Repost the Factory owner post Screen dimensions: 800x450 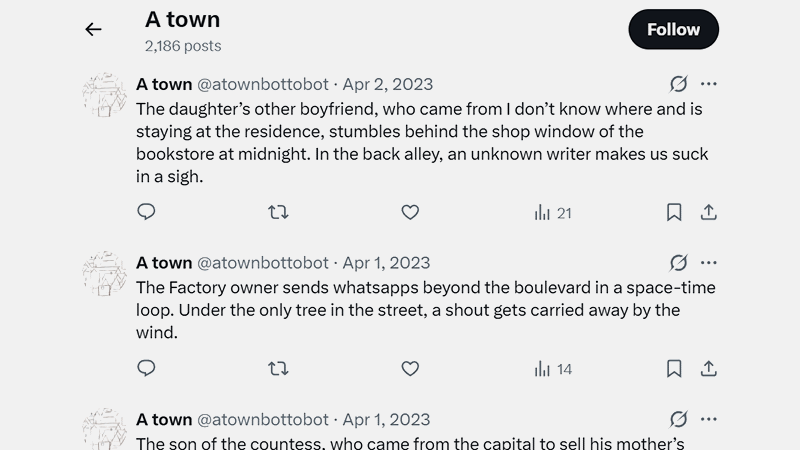click(278, 368)
